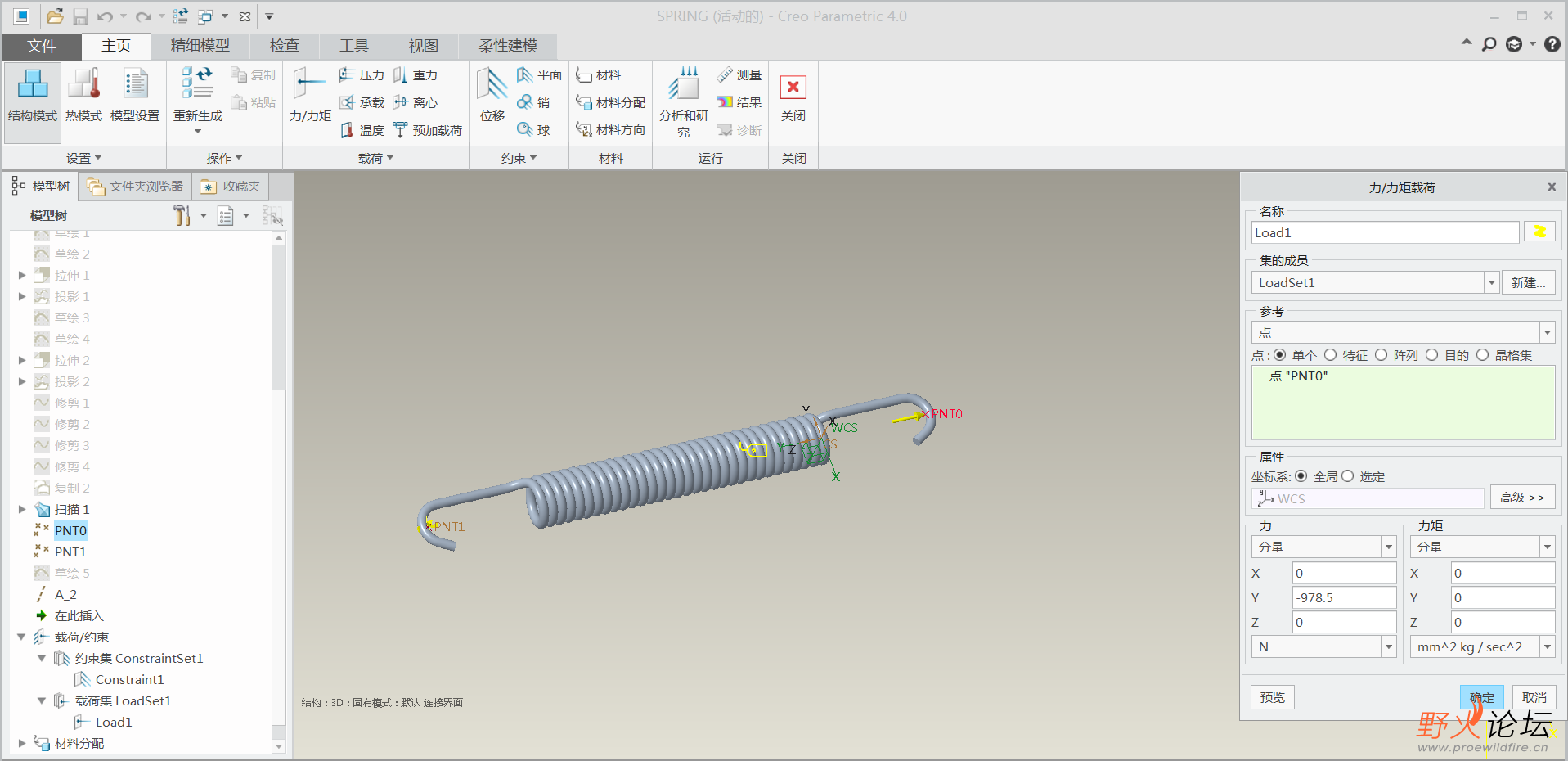Click the Load1 name input field
The width and height of the screenshot is (1568, 761).
click(1385, 232)
